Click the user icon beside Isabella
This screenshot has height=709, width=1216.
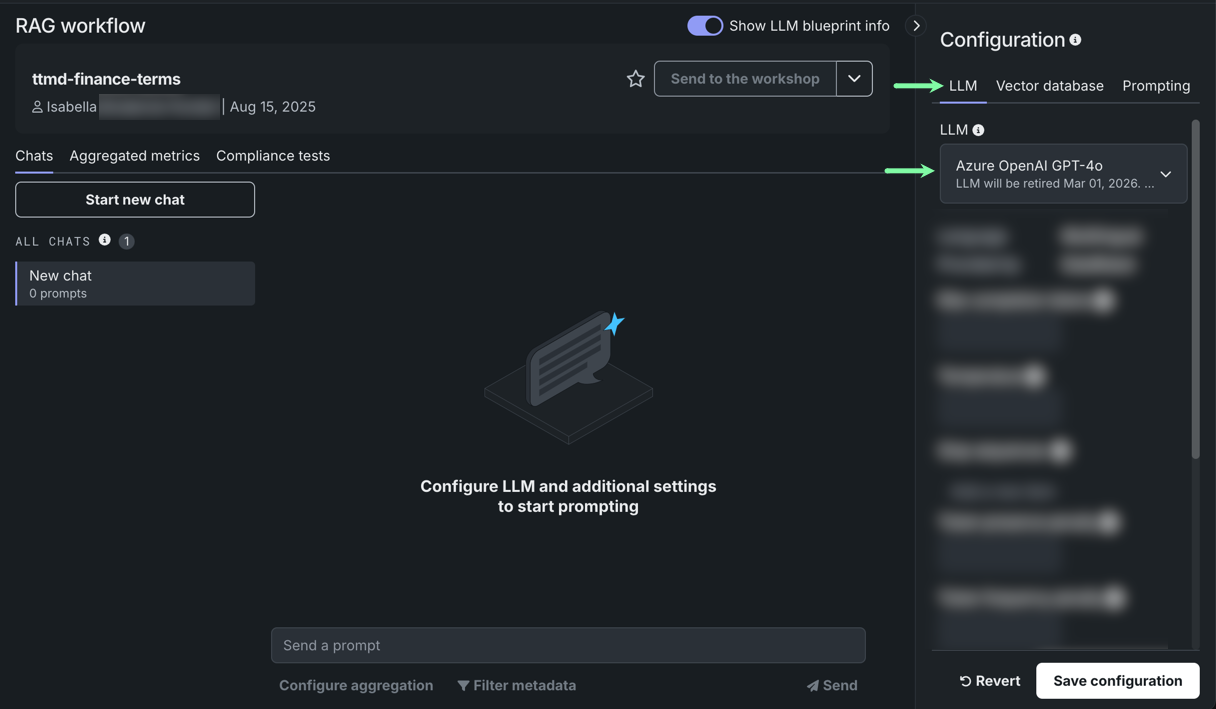(37, 107)
